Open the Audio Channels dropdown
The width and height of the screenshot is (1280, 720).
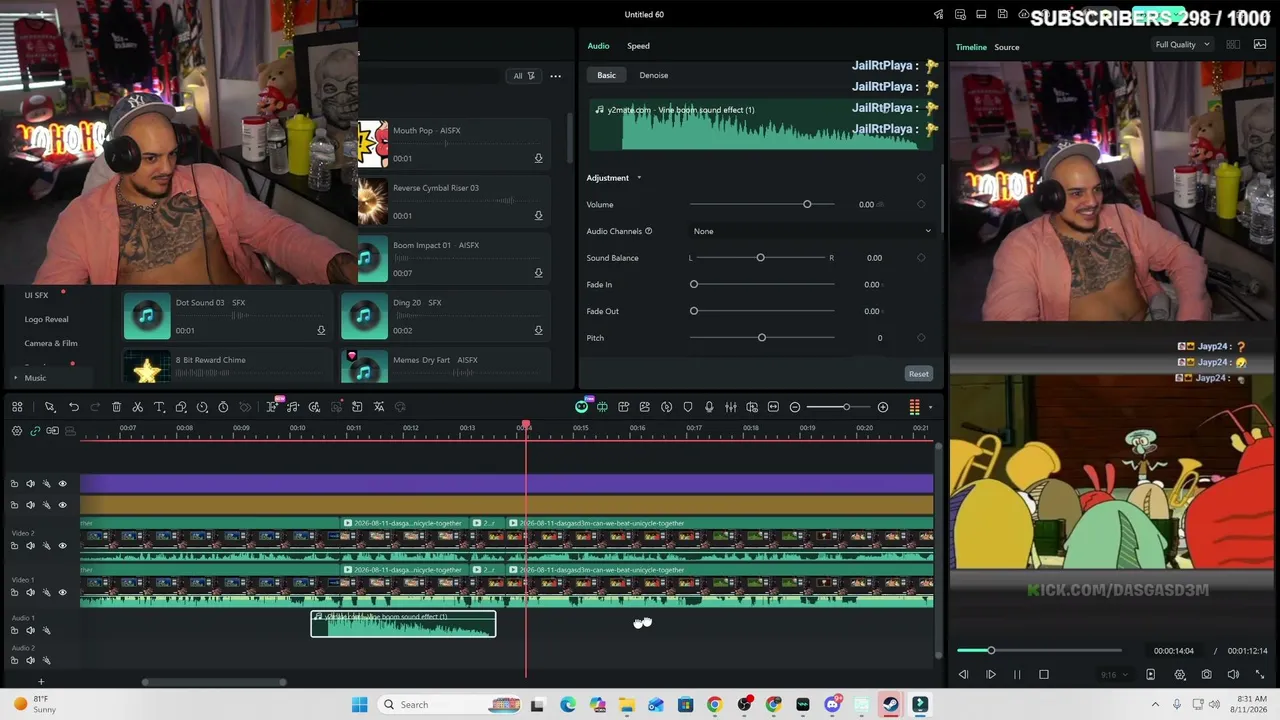[811, 231]
